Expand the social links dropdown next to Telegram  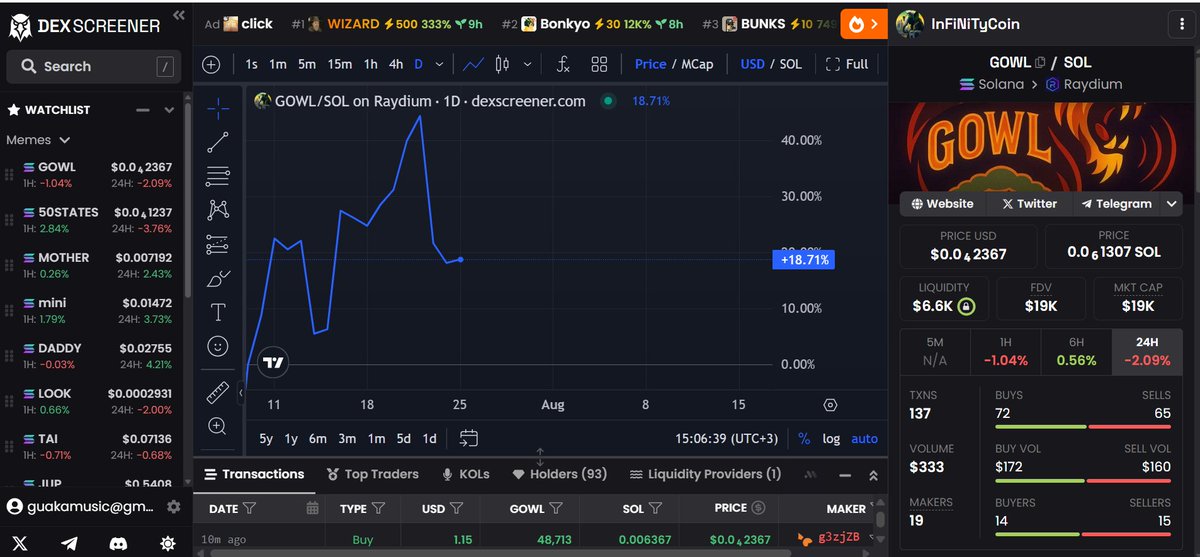point(1174,203)
